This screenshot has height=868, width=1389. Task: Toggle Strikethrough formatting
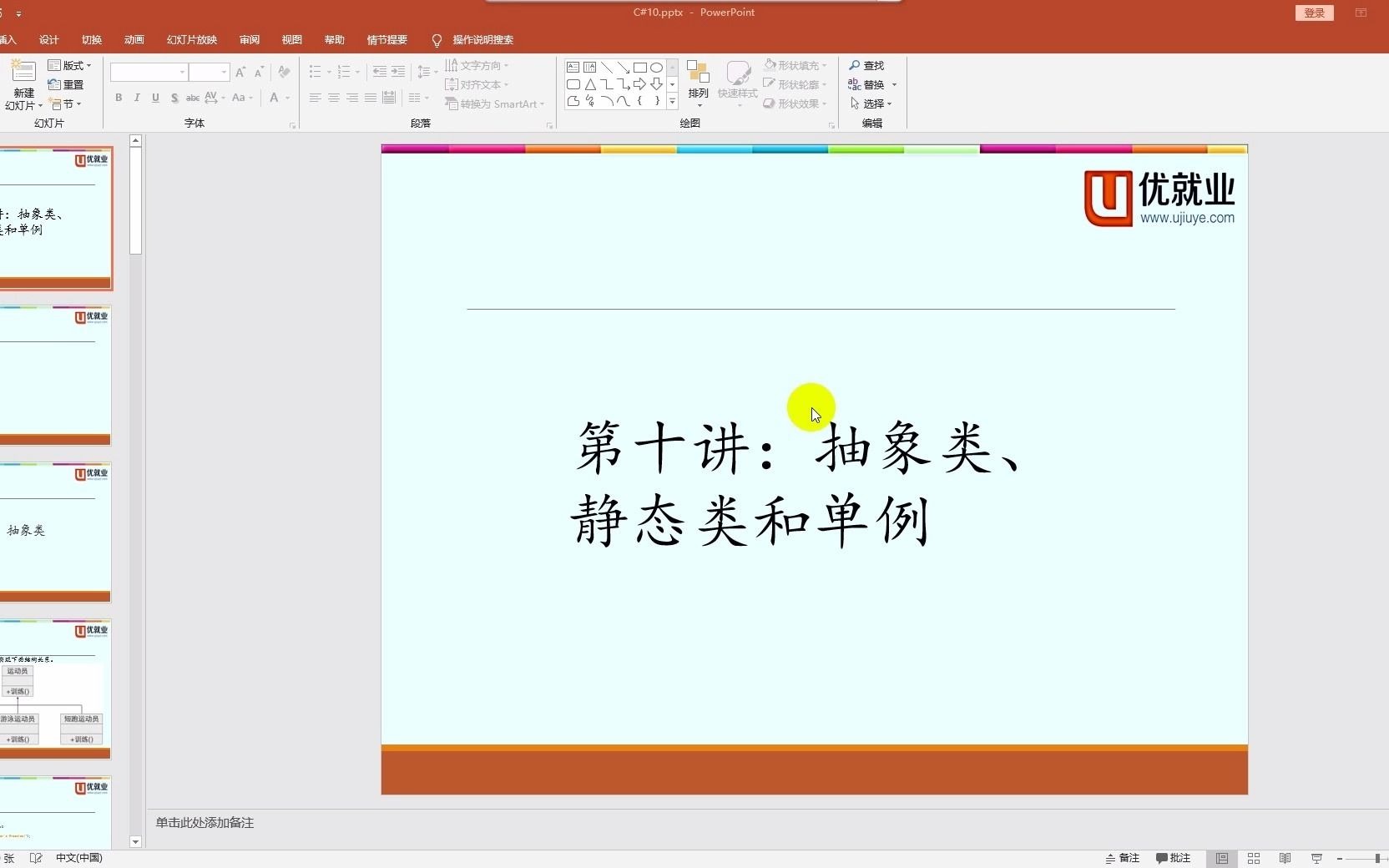pos(193,98)
